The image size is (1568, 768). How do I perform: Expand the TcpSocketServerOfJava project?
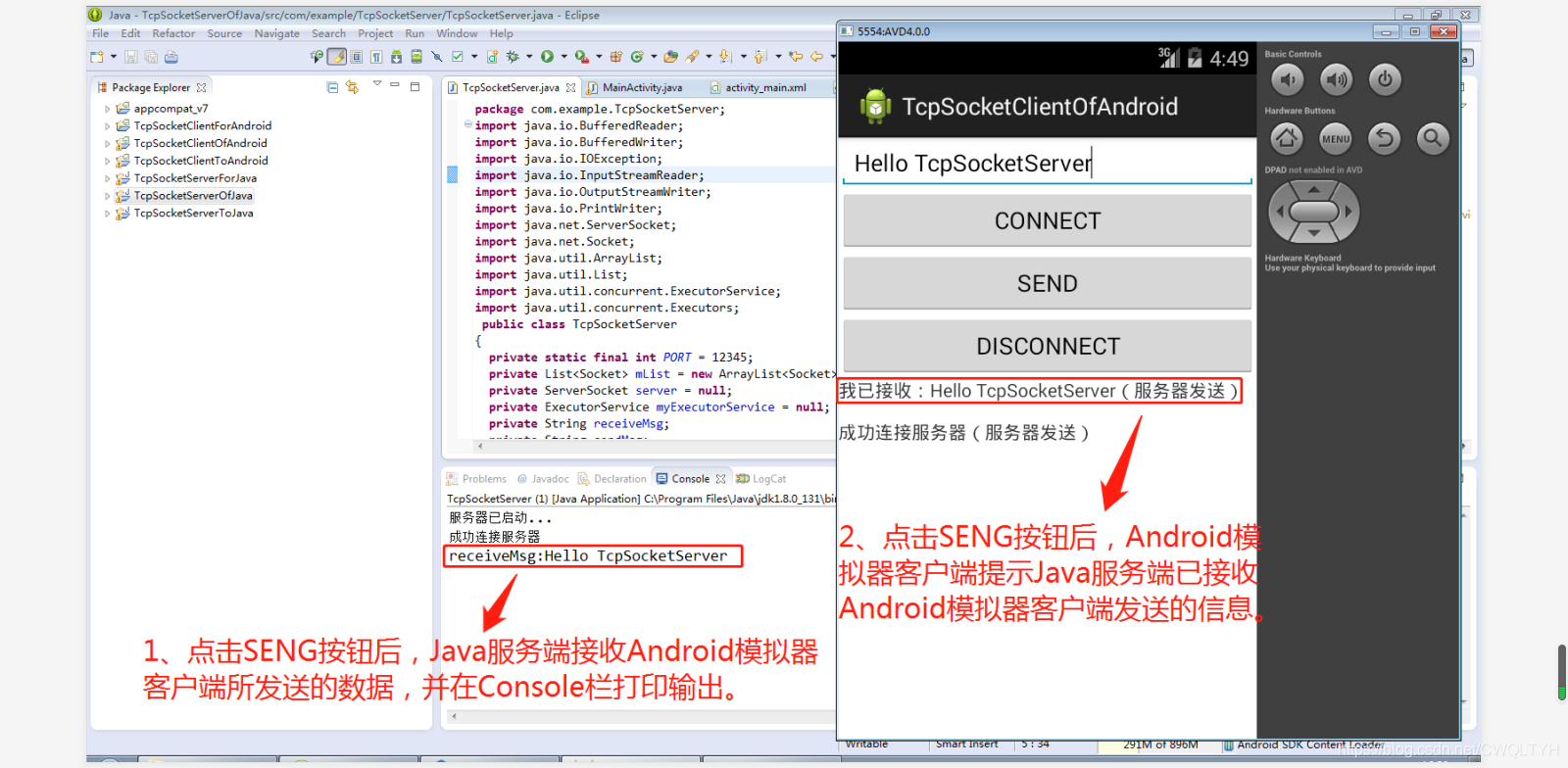click(108, 197)
